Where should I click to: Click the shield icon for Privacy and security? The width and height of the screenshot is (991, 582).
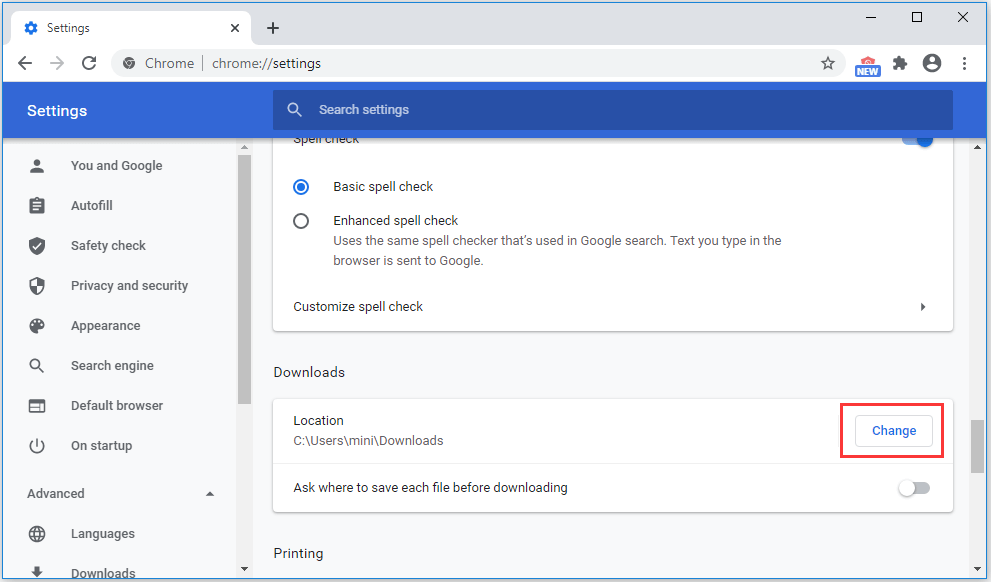tap(37, 286)
